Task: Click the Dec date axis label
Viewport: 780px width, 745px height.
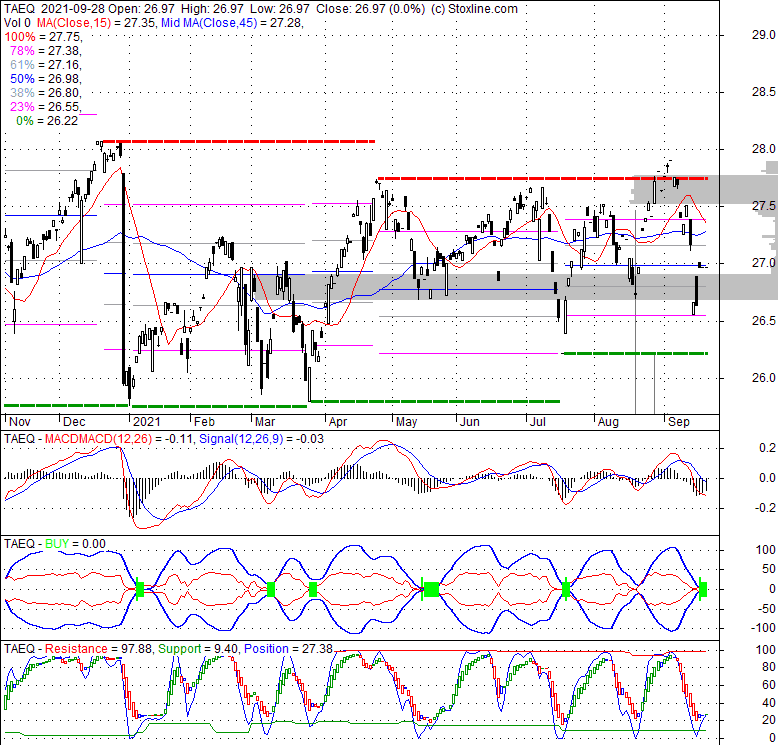Action: [74, 422]
